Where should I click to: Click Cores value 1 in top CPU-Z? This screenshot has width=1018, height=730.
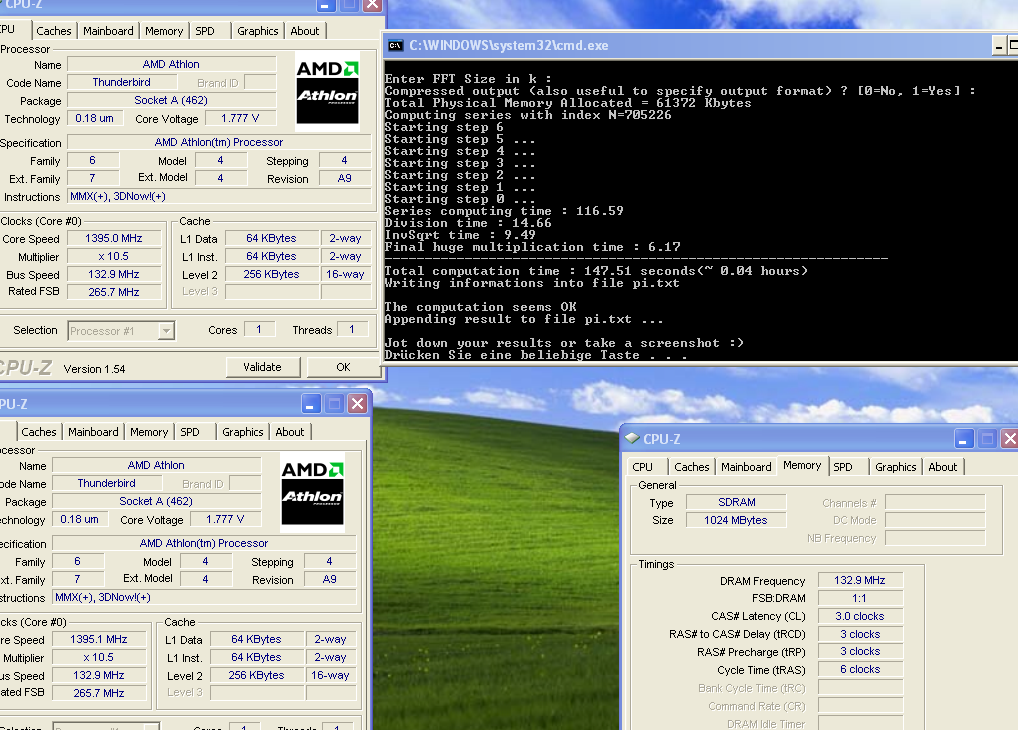(259, 330)
